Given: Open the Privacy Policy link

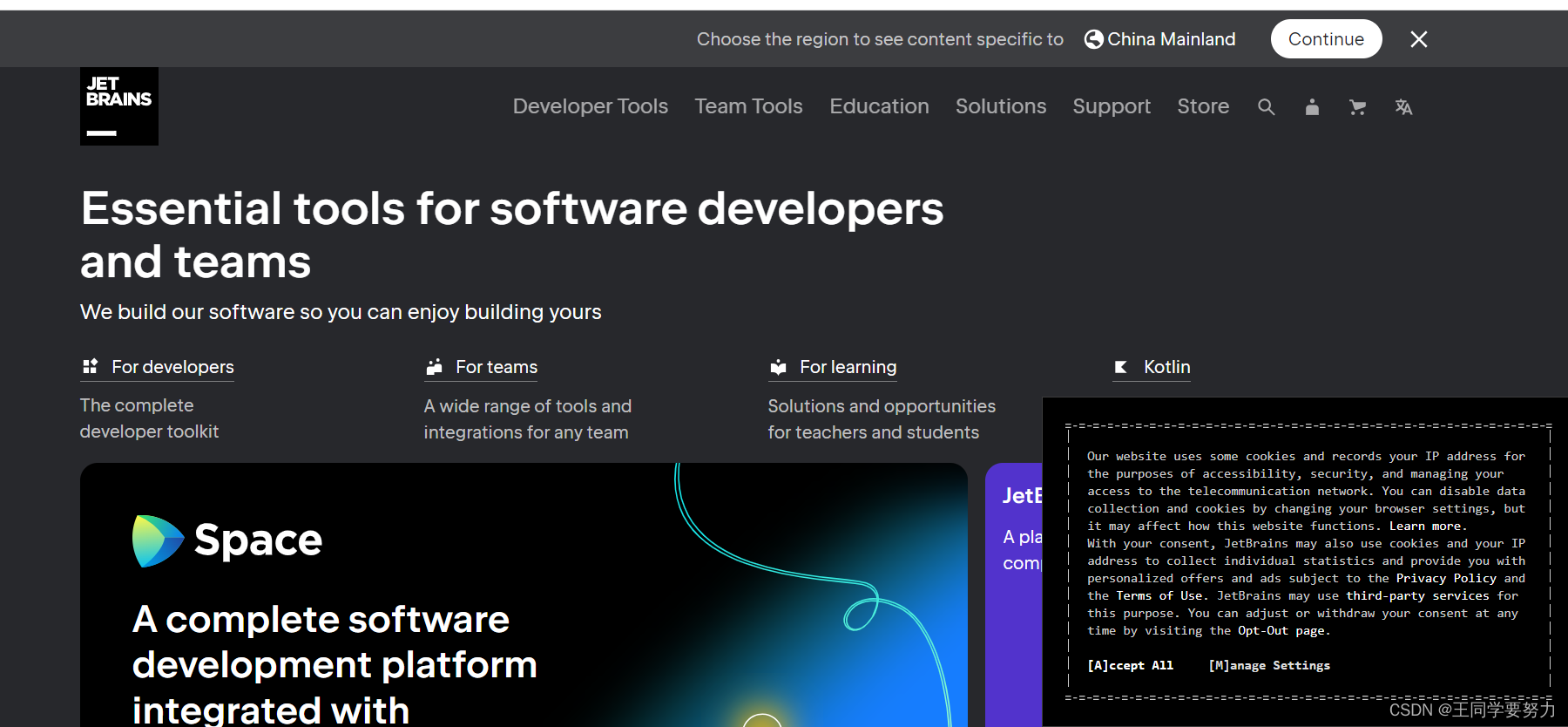Looking at the screenshot, I should [x=1446, y=578].
